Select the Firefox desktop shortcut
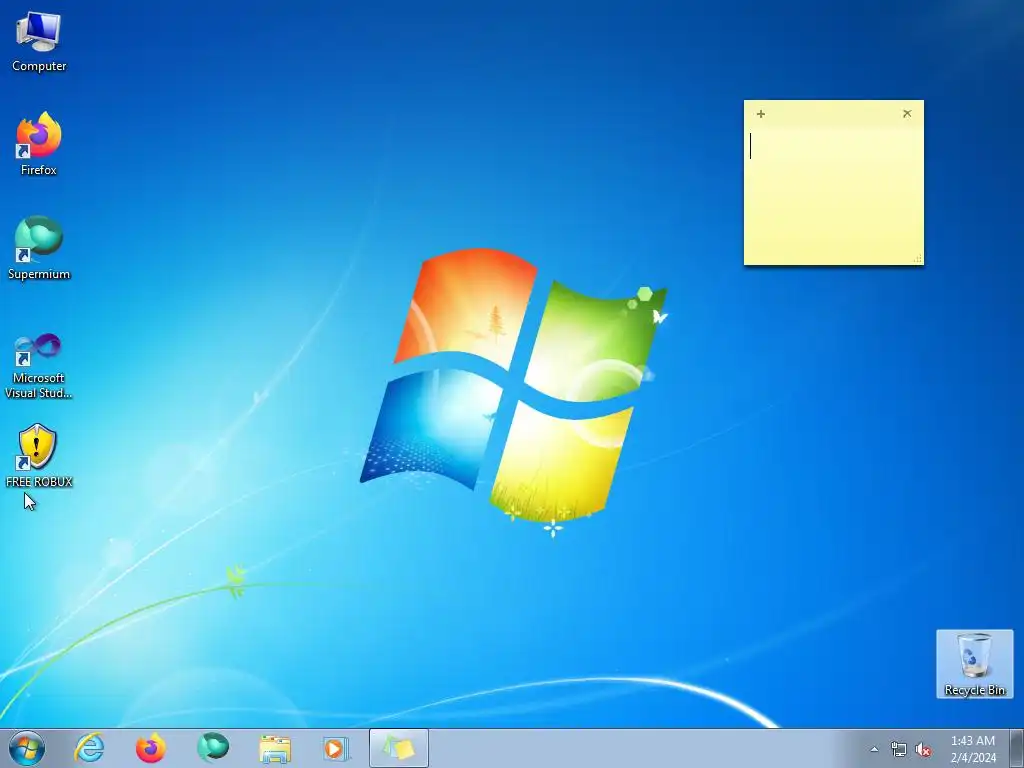 [x=39, y=144]
